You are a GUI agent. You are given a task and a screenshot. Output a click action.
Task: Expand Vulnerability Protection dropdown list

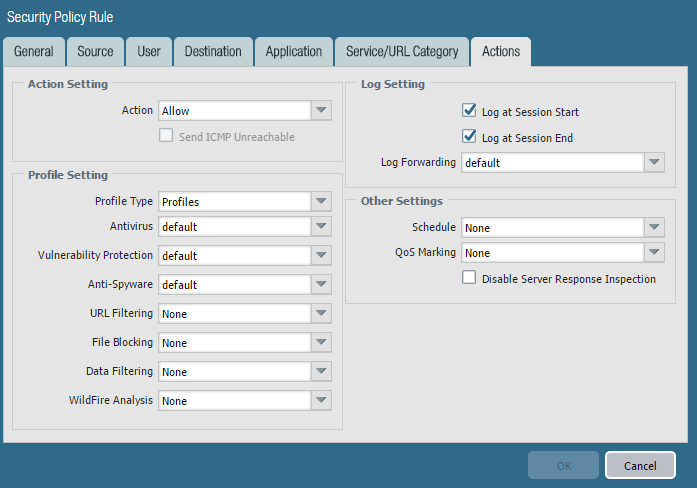pos(321,256)
